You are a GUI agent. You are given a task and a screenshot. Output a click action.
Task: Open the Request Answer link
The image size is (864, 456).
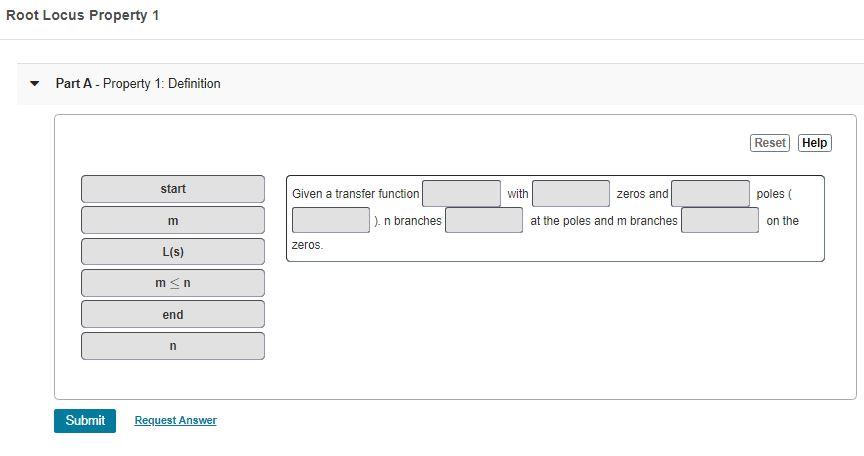(176, 420)
